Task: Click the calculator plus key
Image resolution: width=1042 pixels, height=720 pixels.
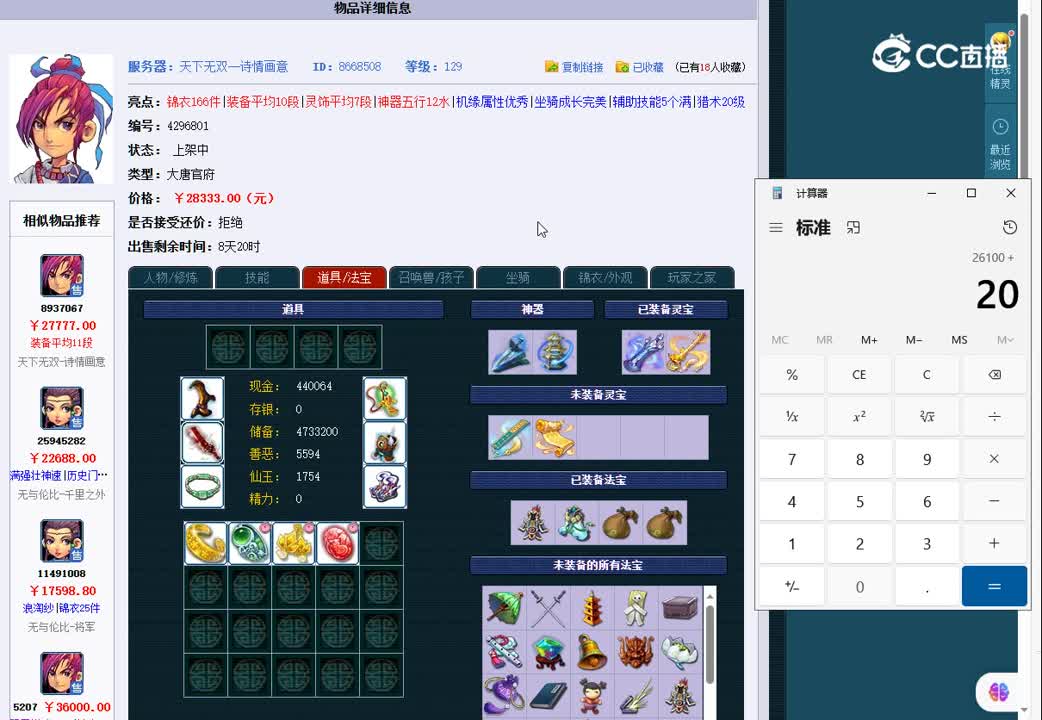Action: pyautogui.click(x=994, y=544)
